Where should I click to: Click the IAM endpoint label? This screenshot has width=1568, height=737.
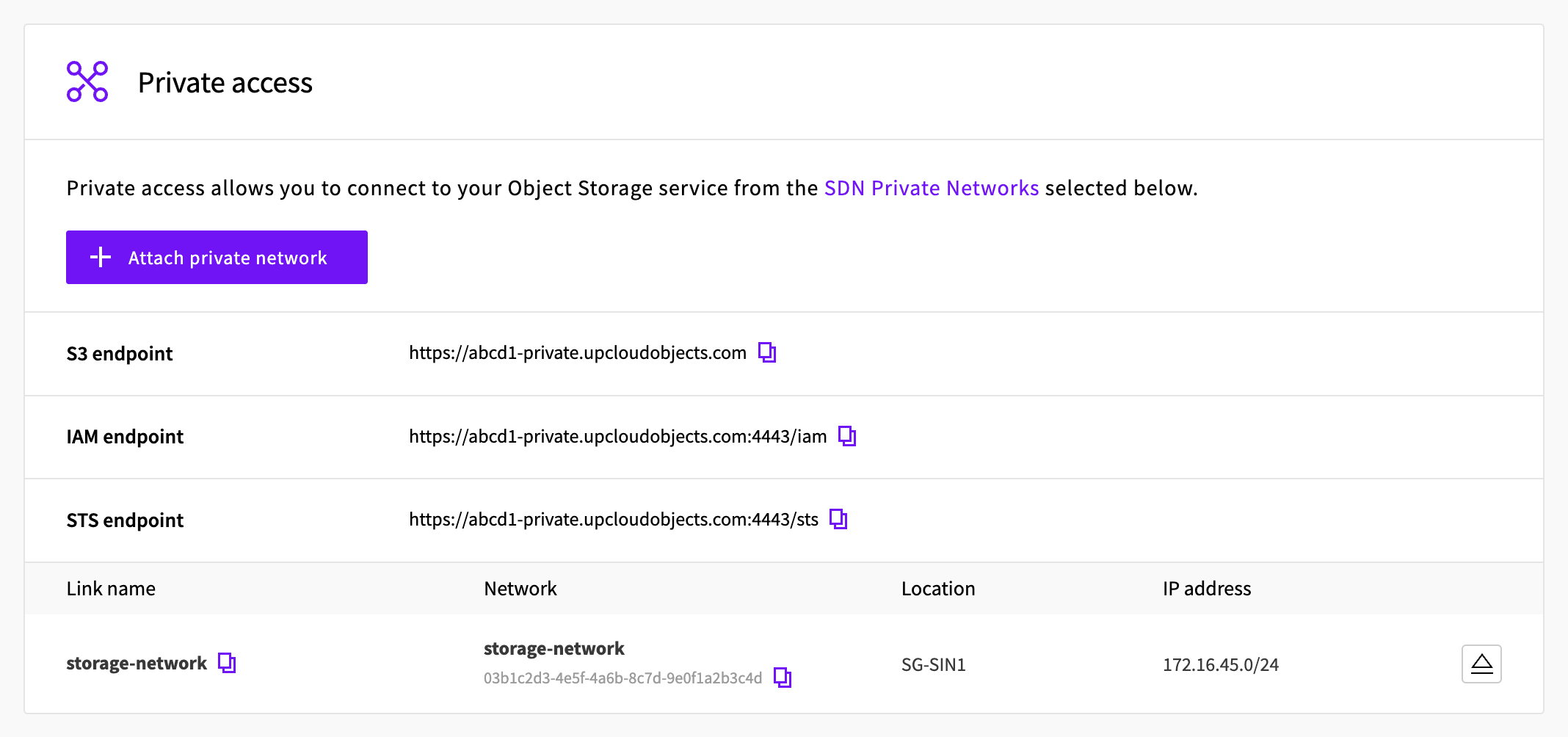click(x=125, y=437)
